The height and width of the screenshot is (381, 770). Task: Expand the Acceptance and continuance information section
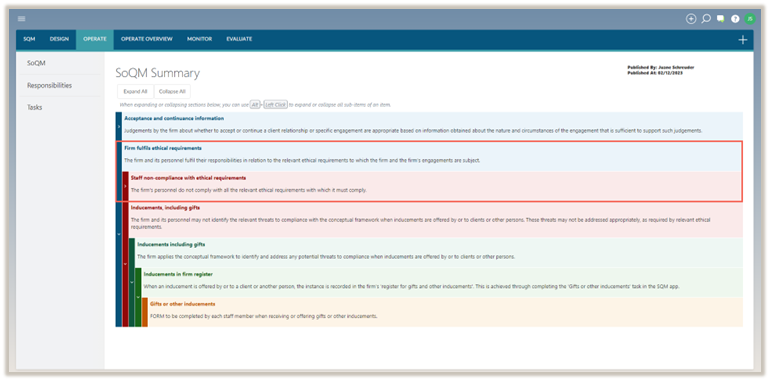pos(118,126)
